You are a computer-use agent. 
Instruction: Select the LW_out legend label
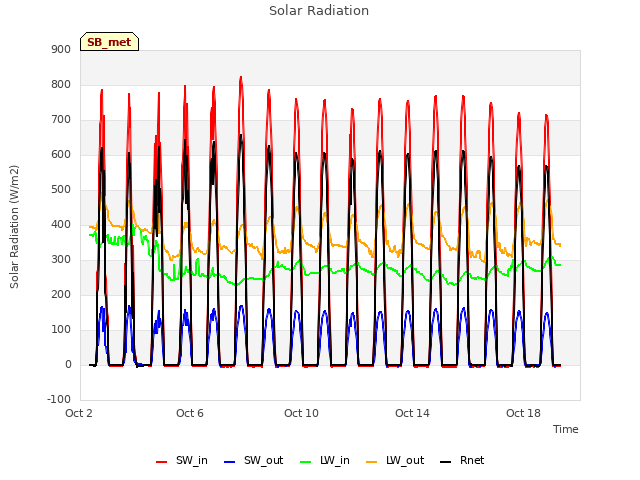(x=405, y=460)
